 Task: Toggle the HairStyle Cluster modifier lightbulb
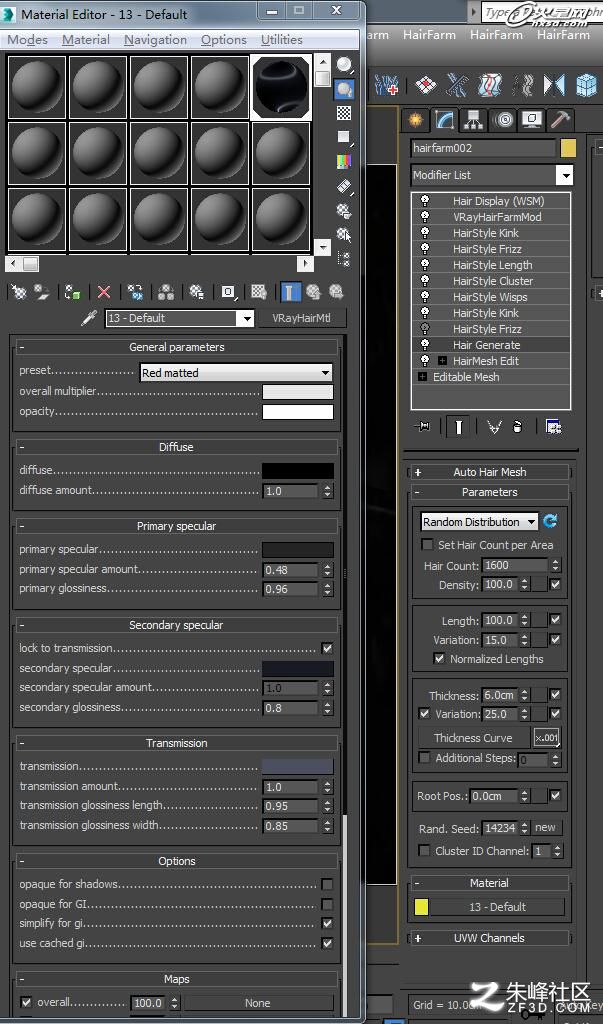(425, 281)
